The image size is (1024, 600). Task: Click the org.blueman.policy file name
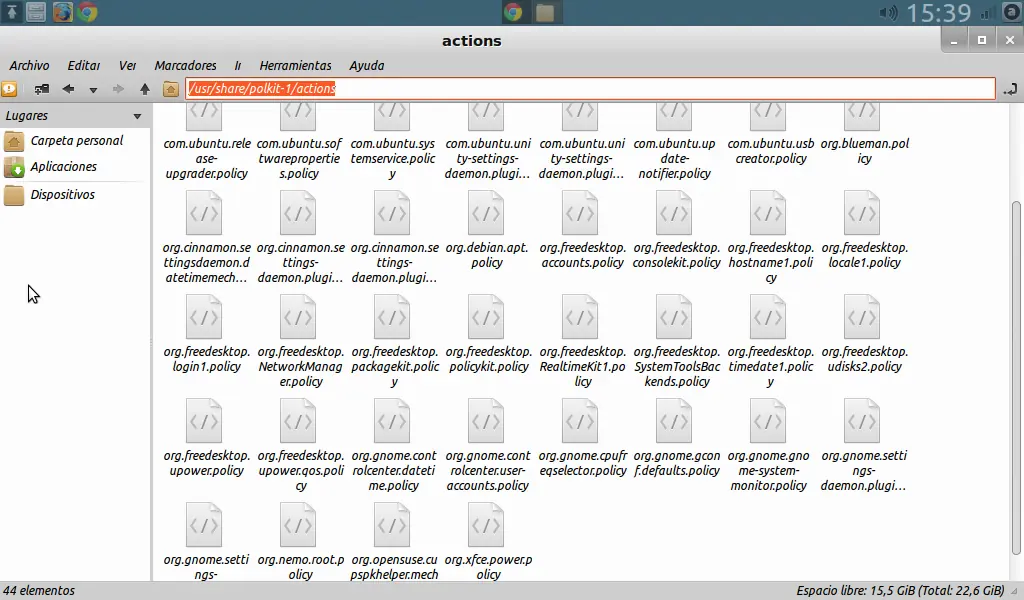pyautogui.click(x=865, y=151)
